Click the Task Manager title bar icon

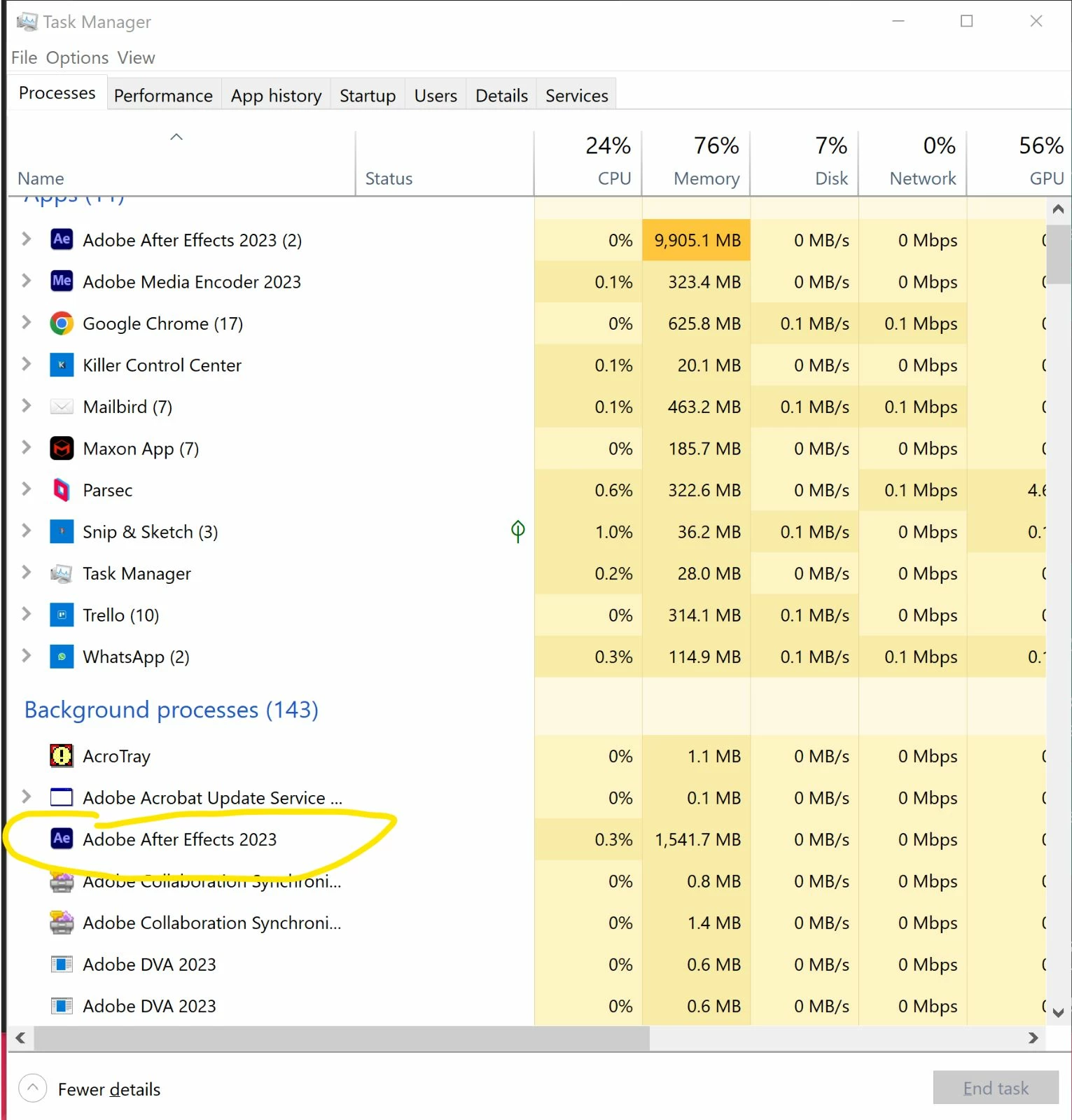[27, 22]
